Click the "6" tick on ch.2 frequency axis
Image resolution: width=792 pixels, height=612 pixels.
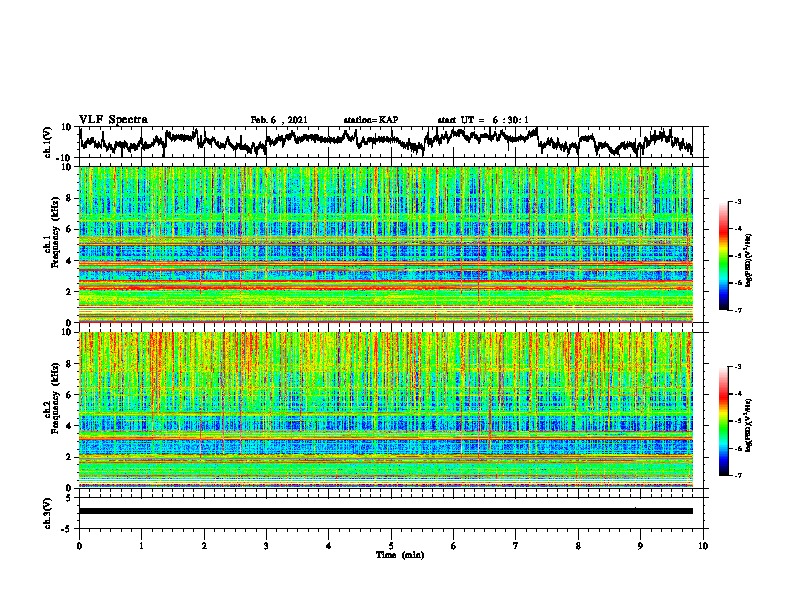69,395
